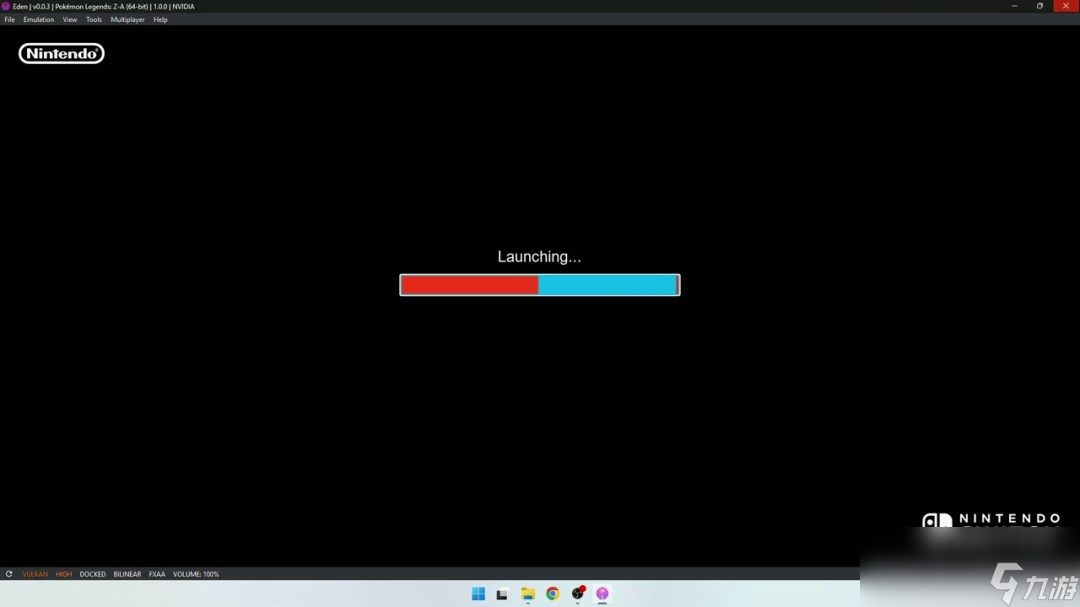This screenshot has height=607, width=1080.
Task: Click the Nintendo logo at top left
Action: click(61, 54)
